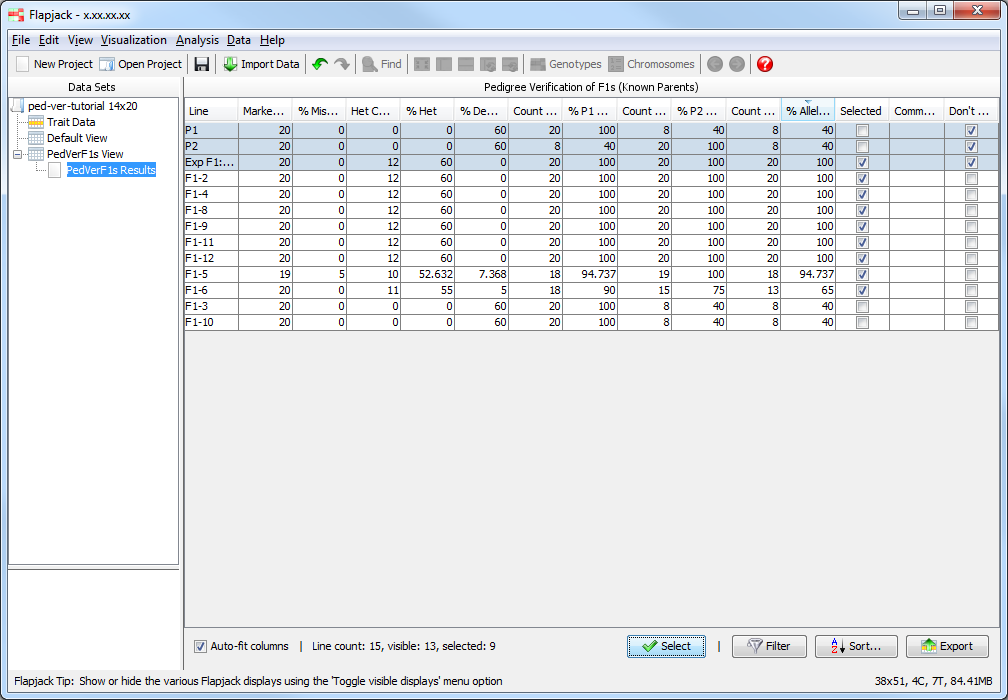The height and width of the screenshot is (700, 1008).
Task: Open help via the red question mark icon
Action: click(765, 64)
